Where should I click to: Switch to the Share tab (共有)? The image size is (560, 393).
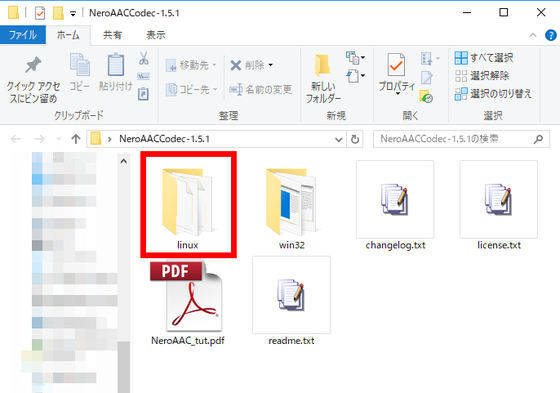click(112, 35)
